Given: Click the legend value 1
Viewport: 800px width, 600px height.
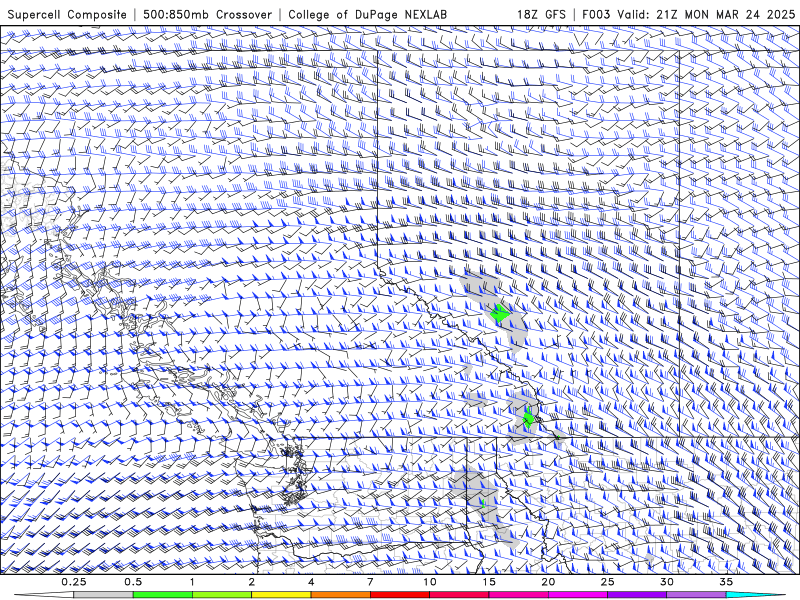Looking at the screenshot, I should click(x=192, y=582).
